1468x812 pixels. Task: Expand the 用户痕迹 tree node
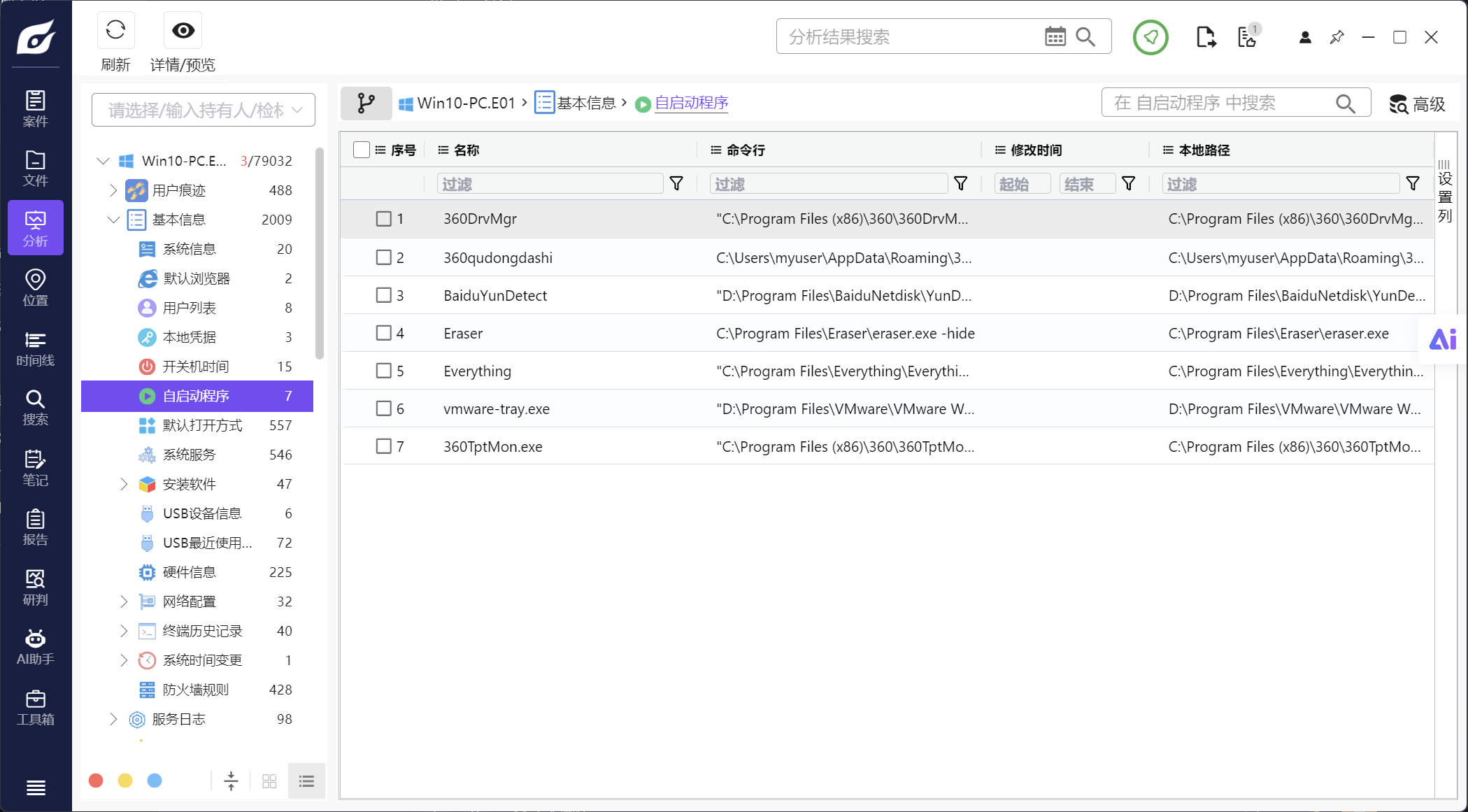114,190
